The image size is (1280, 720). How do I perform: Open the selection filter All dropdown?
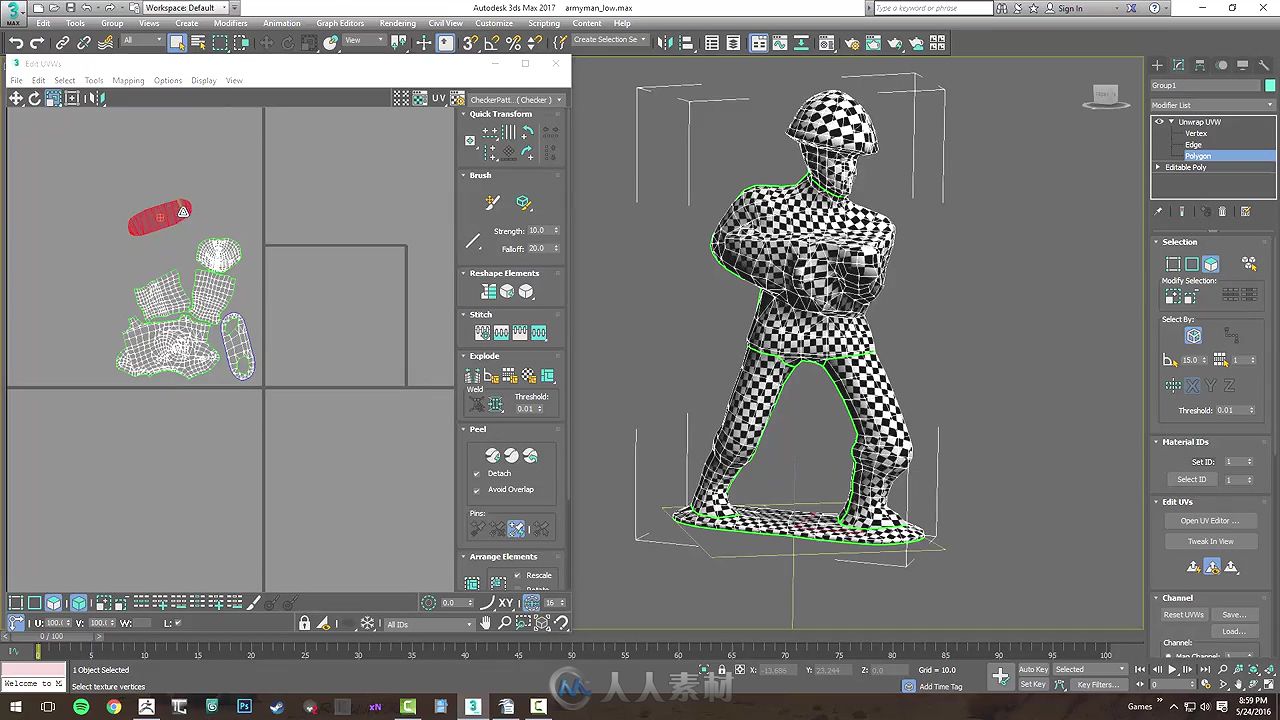[142, 41]
